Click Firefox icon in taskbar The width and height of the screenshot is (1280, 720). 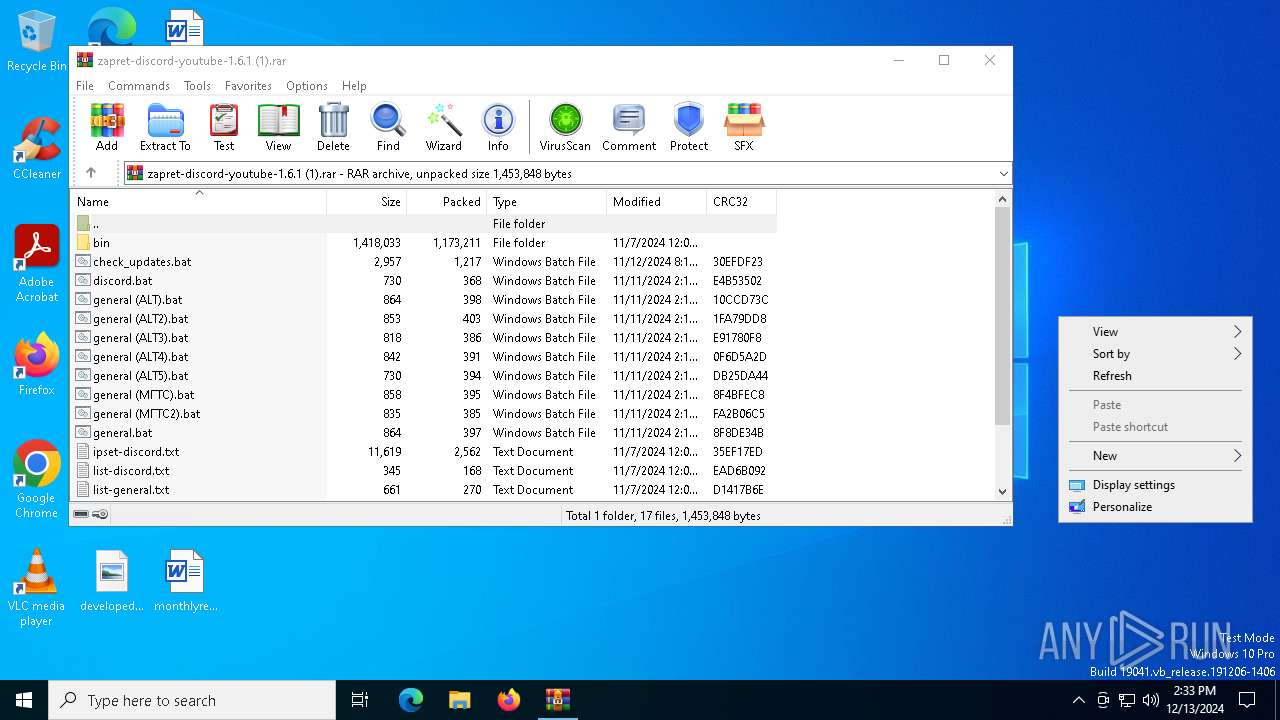pyautogui.click(x=509, y=700)
